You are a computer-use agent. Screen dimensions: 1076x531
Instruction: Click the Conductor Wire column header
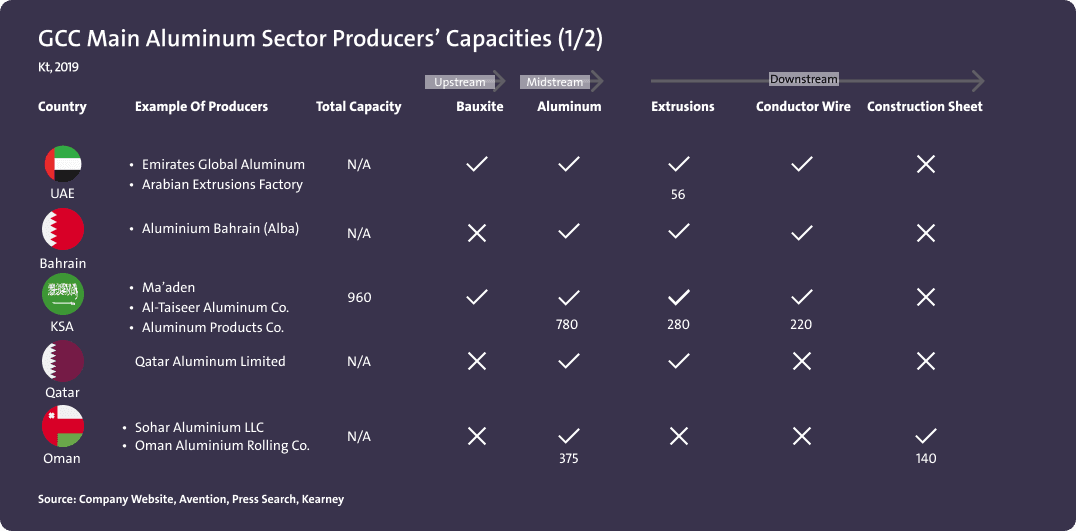click(x=803, y=107)
